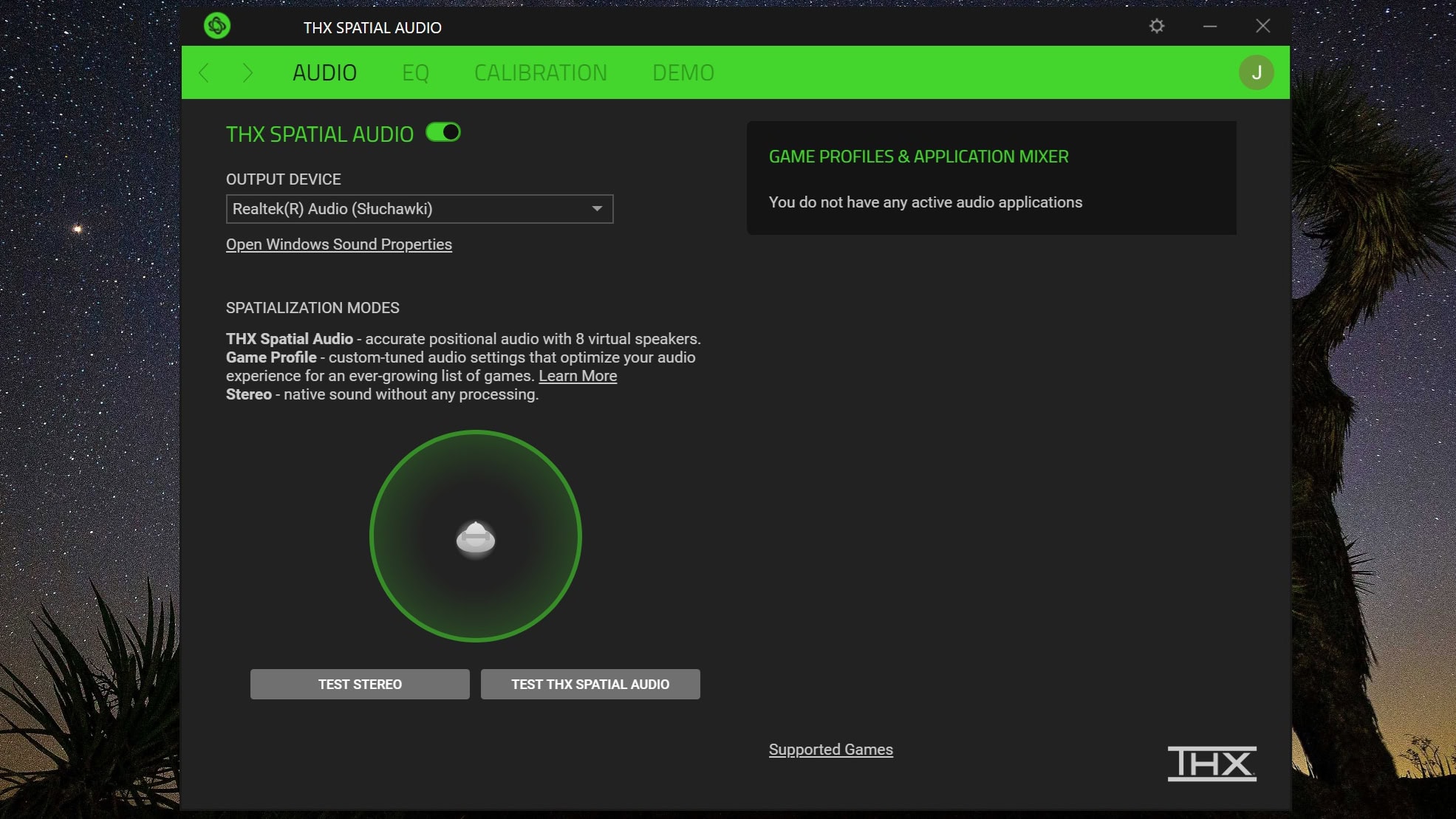Switch to the CALIBRATION tab
Image resolution: width=1456 pixels, height=819 pixels.
tap(541, 72)
